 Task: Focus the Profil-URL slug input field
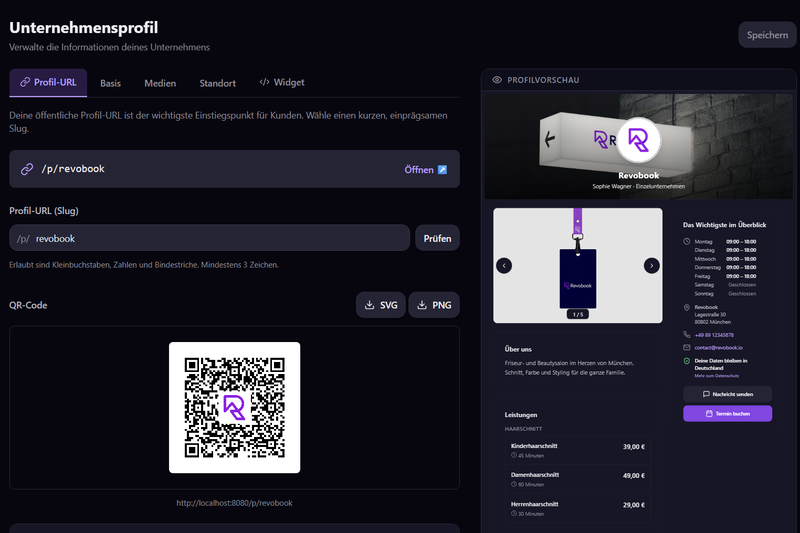pos(209,238)
